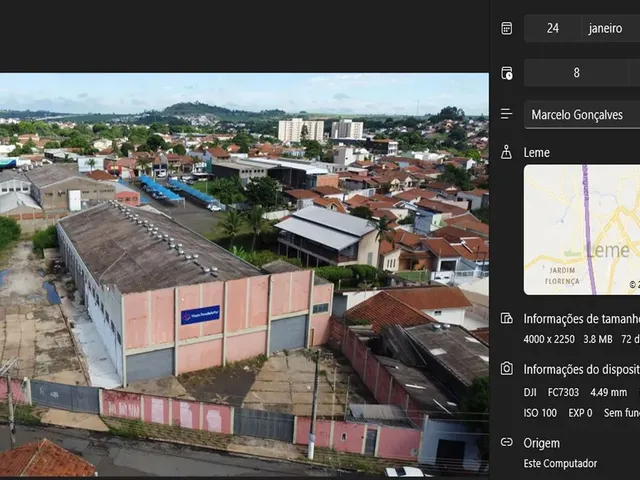Click the FC7303 camera model text
640x480 pixels.
pyautogui.click(x=563, y=392)
